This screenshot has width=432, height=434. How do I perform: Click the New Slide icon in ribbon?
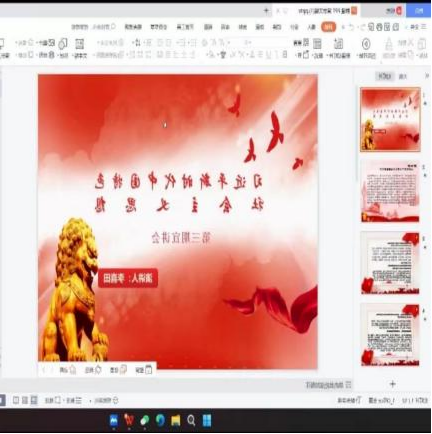tap(338, 43)
